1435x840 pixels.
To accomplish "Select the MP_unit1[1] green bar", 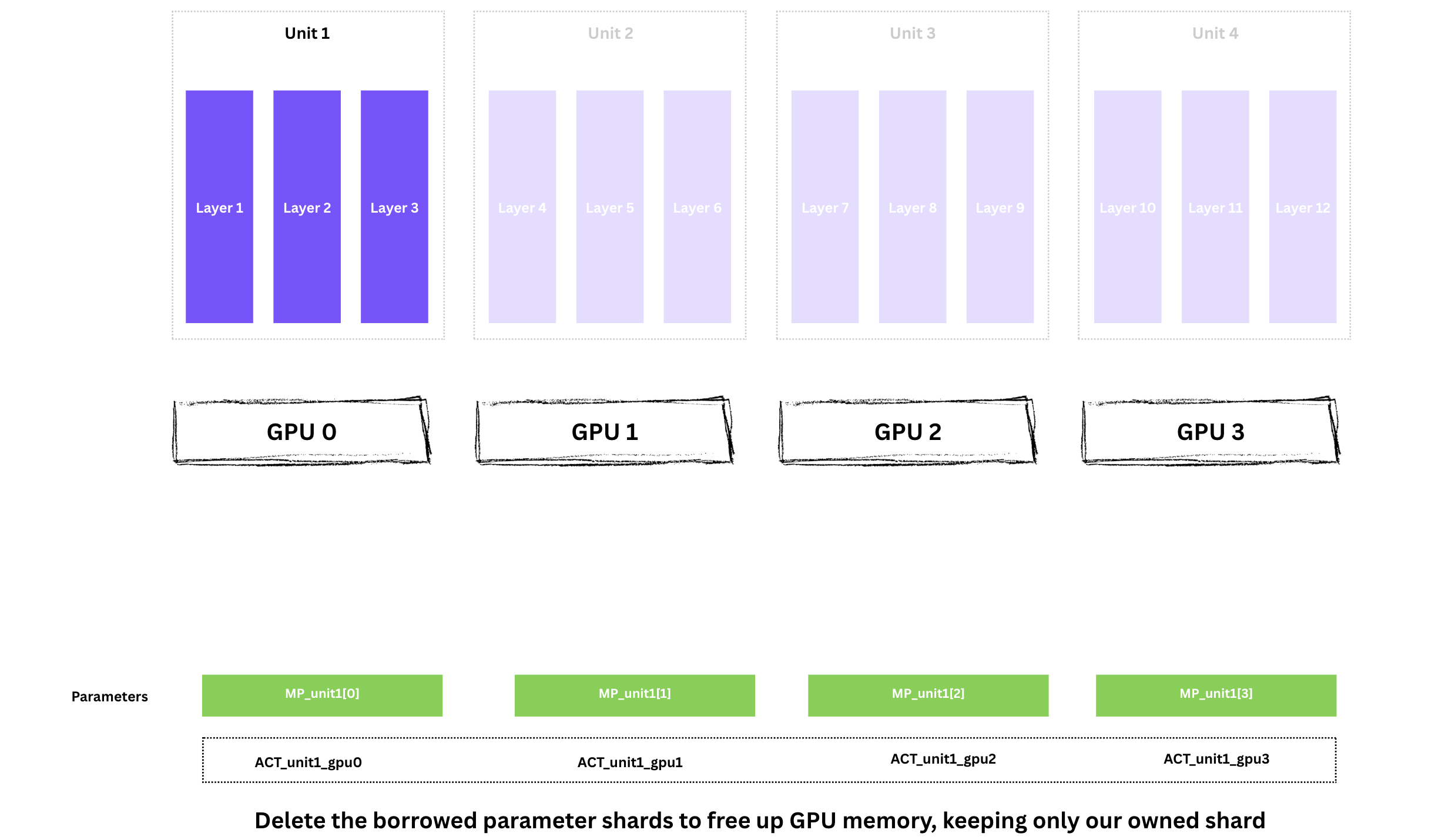I will (x=635, y=695).
